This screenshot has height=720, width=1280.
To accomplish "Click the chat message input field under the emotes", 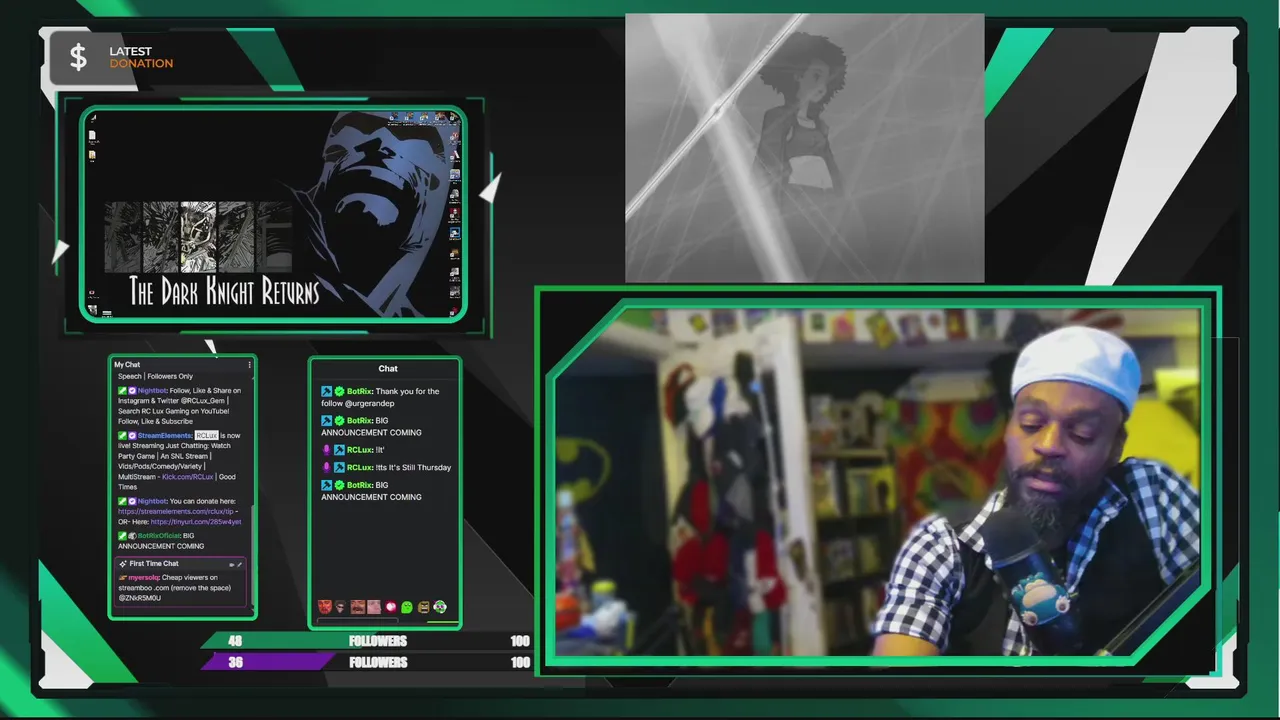I will click(358, 621).
